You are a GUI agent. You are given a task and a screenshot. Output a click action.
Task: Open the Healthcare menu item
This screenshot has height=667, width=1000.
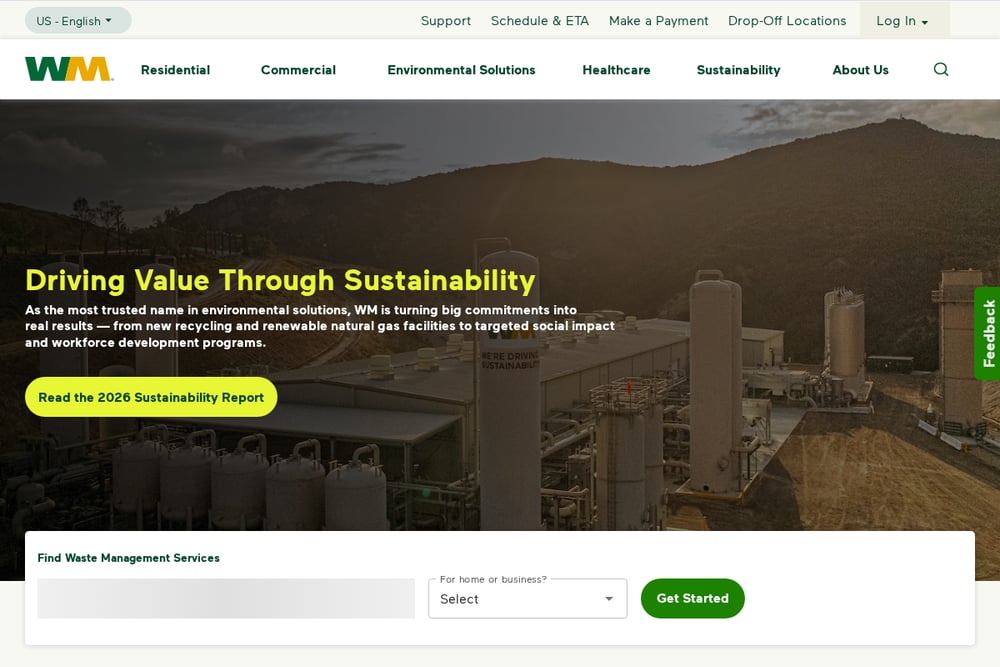click(616, 70)
